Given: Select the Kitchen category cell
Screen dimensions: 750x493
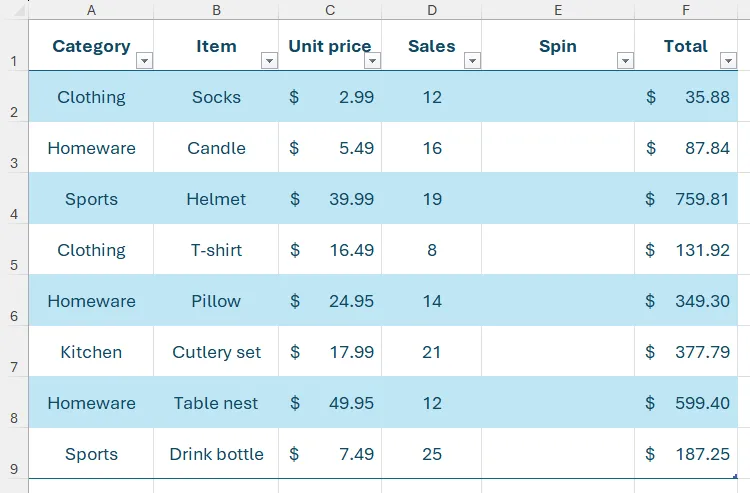Looking at the screenshot, I should coord(91,351).
